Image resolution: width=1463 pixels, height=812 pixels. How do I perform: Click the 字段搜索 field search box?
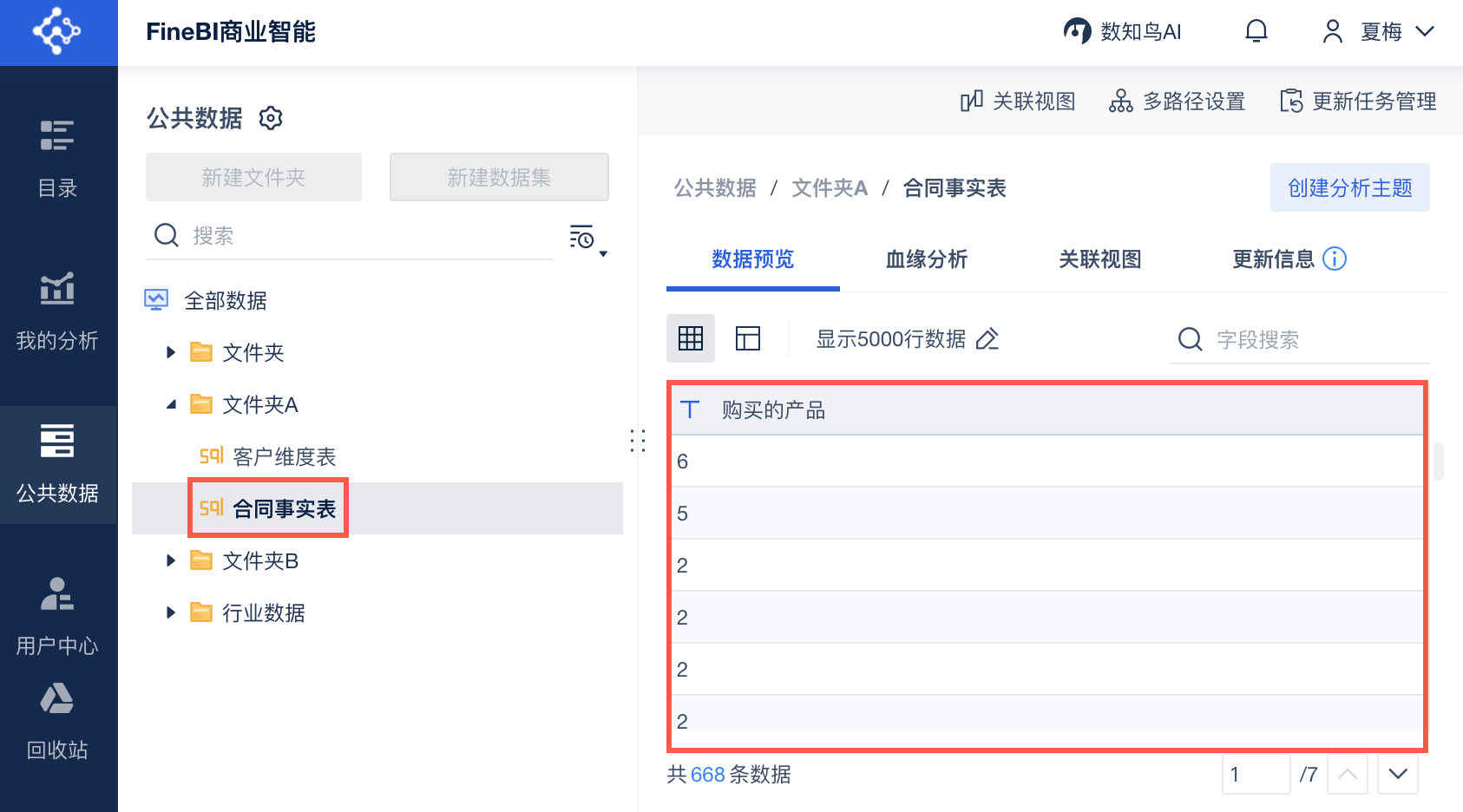[x=1302, y=339]
